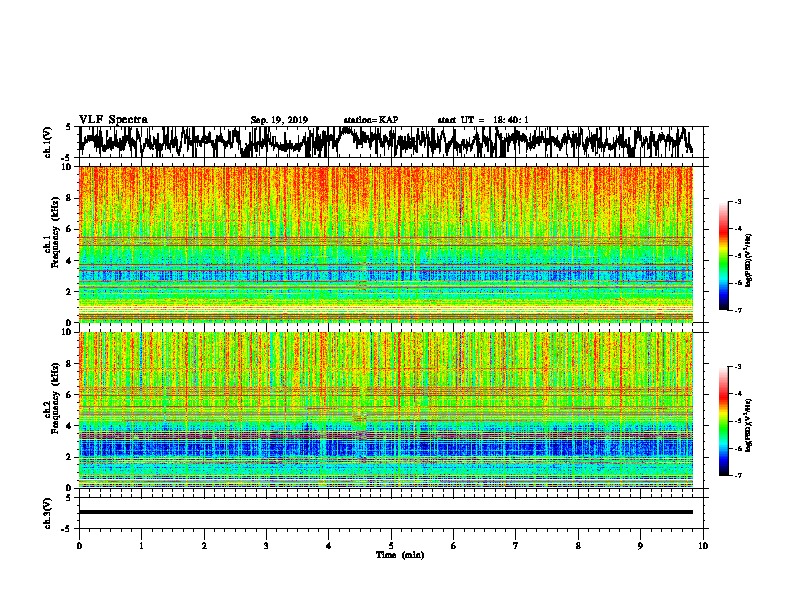Click the ch.2 'Frequency (kHz)' axis label
This screenshot has width=792, height=612.
coord(54,398)
